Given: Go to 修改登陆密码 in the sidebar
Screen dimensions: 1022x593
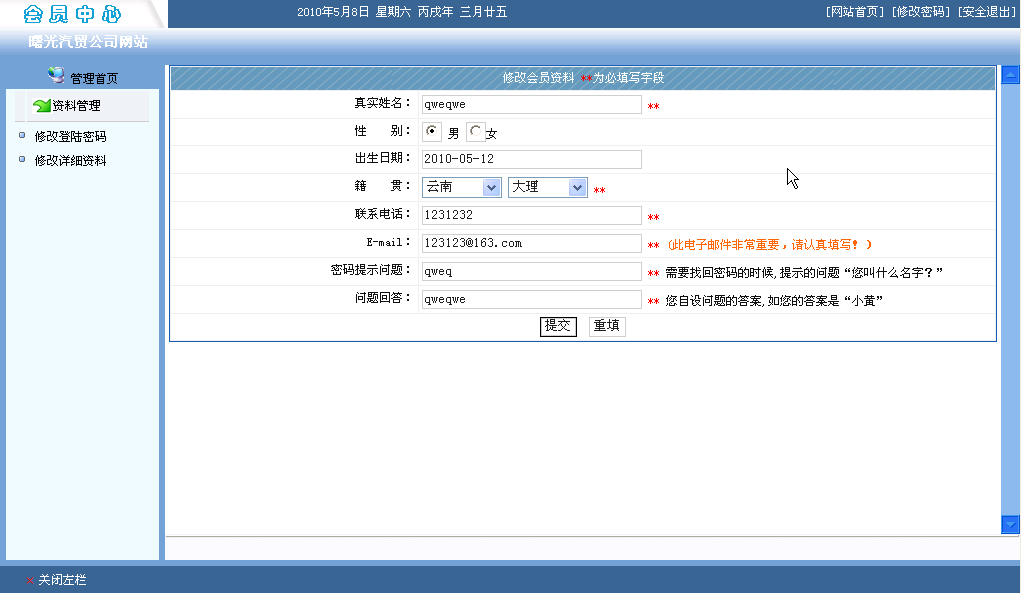Looking at the screenshot, I should coord(70,136).
